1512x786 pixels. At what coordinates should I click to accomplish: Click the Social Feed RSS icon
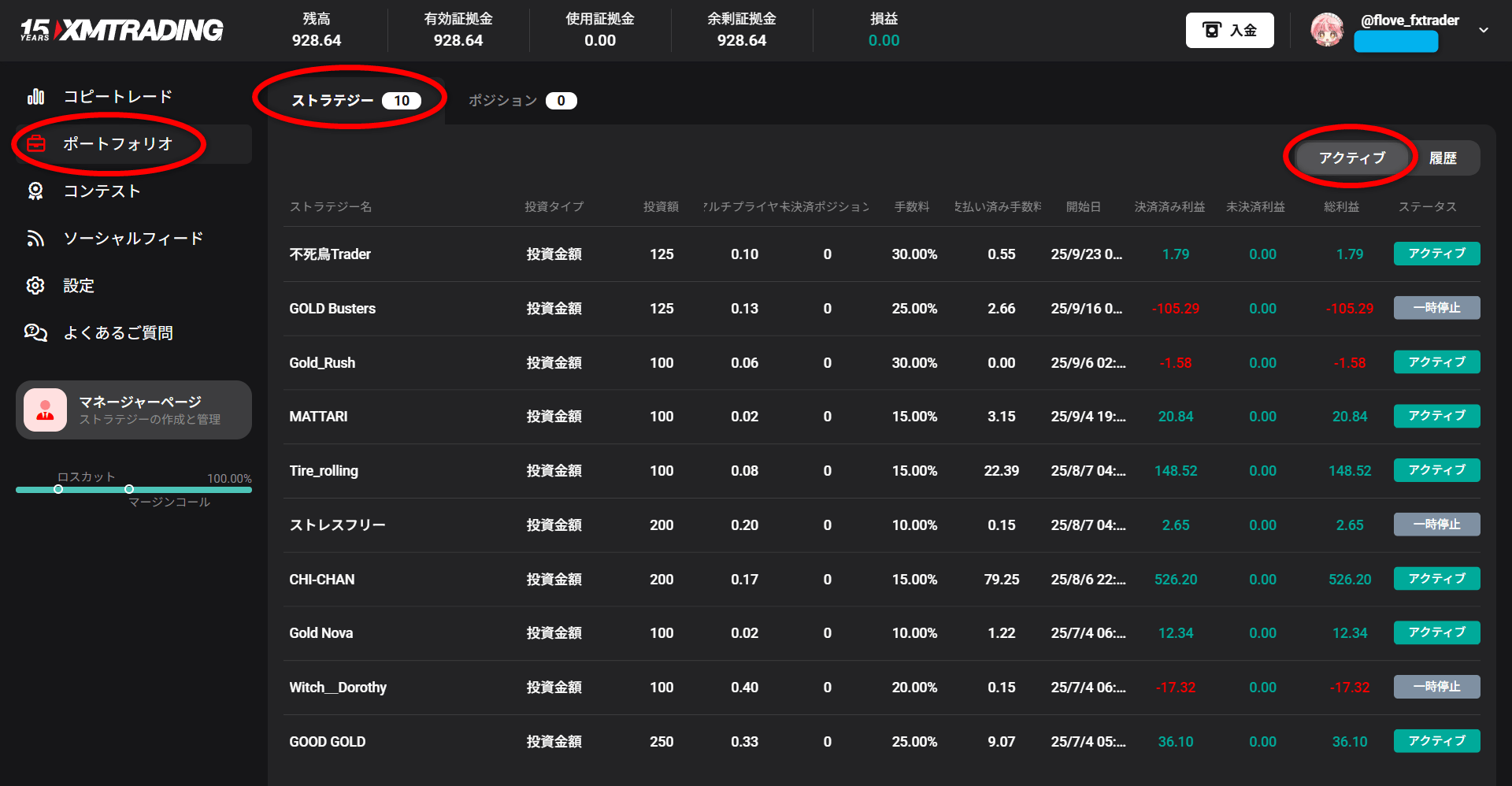(x=35, y=239)
